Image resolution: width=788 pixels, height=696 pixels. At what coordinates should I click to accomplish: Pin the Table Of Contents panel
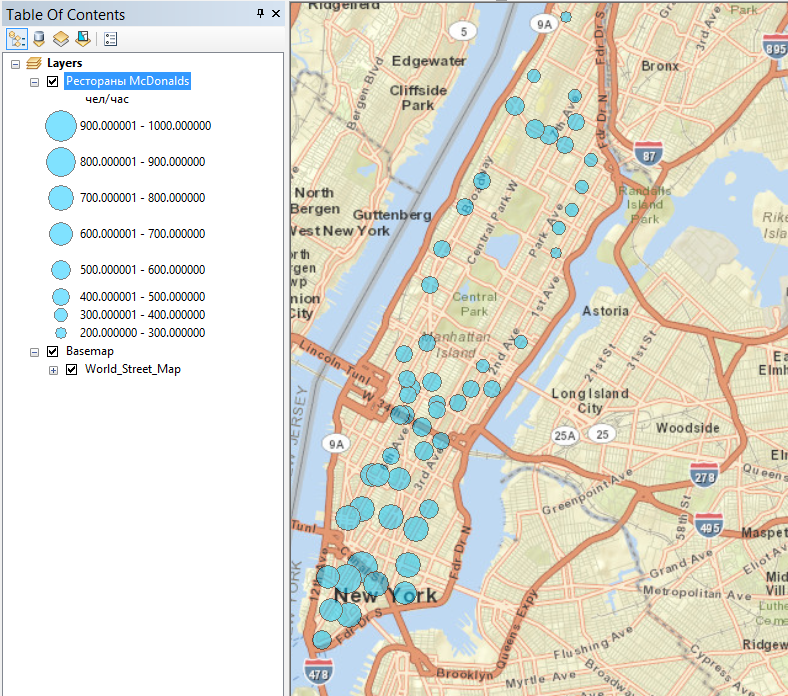pos(261,14)
